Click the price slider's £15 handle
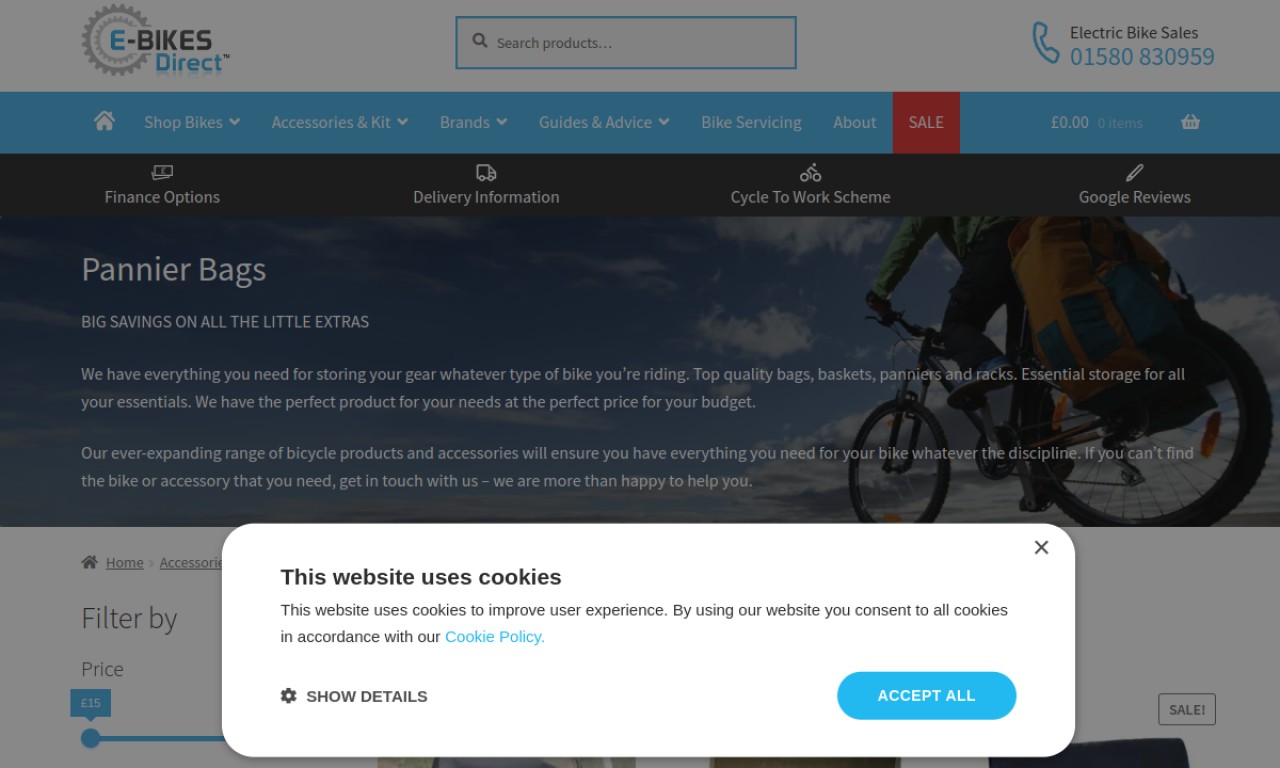The image size is (1280, 768). [91, 738]
